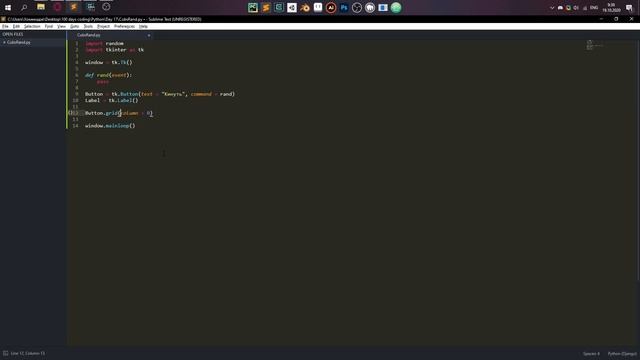Switch ENG input language indicator
This screenshot has width=640, height=360.
(594, 8)
